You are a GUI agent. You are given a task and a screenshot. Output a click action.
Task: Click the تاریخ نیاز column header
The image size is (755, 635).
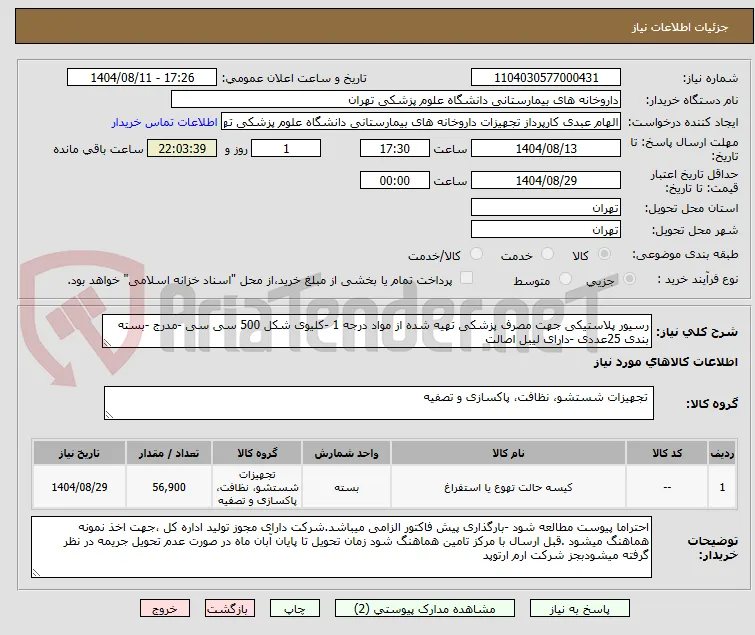(x=79, y=454)
